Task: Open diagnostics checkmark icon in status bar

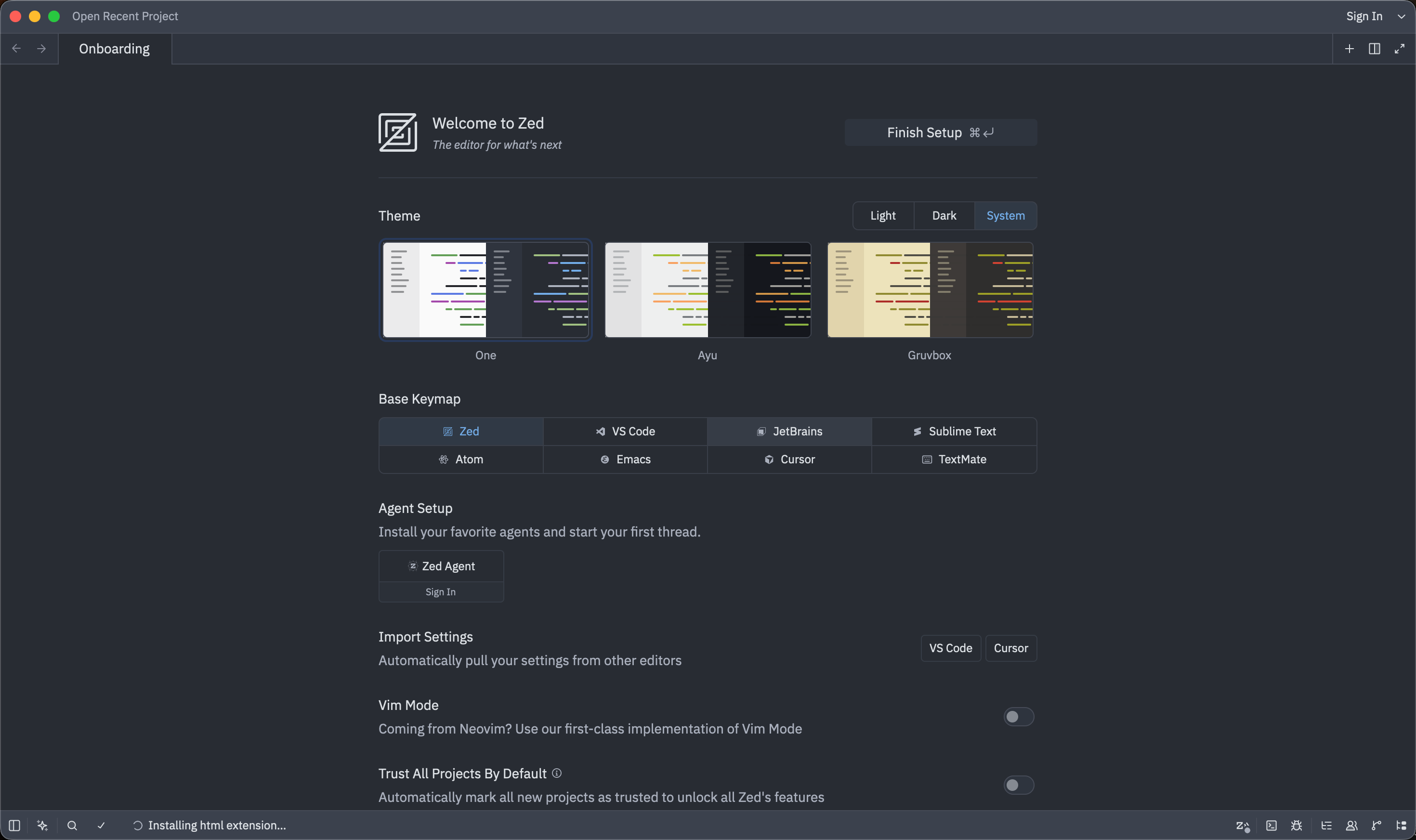Action: point(101,825)
